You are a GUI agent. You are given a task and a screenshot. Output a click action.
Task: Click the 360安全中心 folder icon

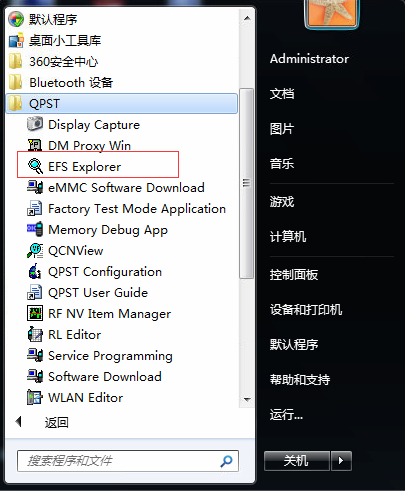(x=16, y=61)
